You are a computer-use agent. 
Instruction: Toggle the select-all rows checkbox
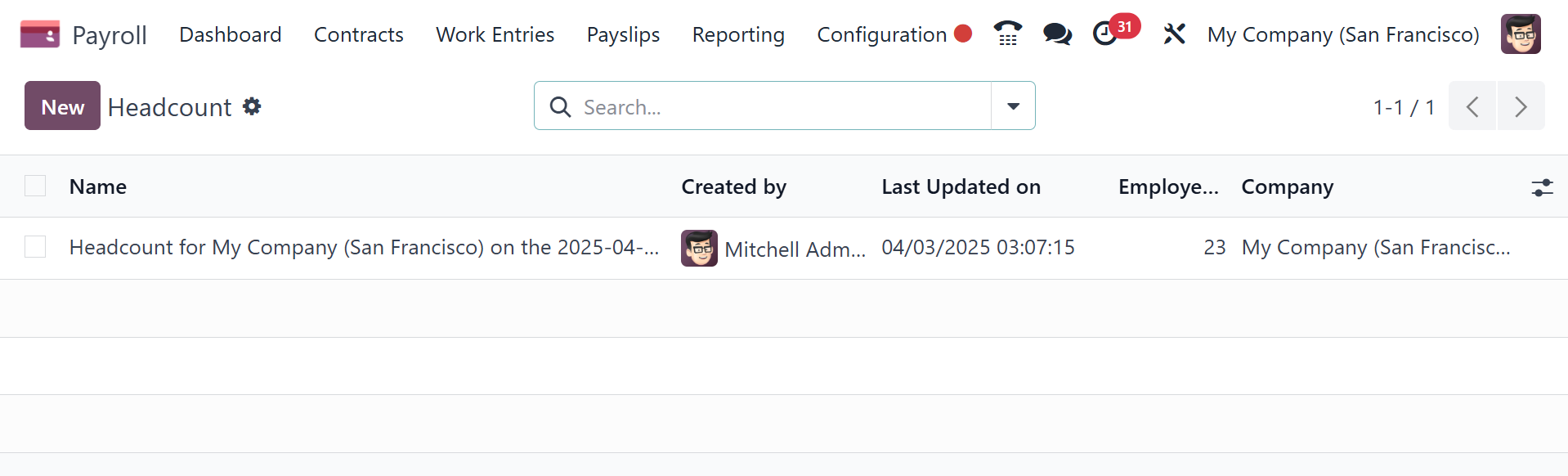click(35, 186)
